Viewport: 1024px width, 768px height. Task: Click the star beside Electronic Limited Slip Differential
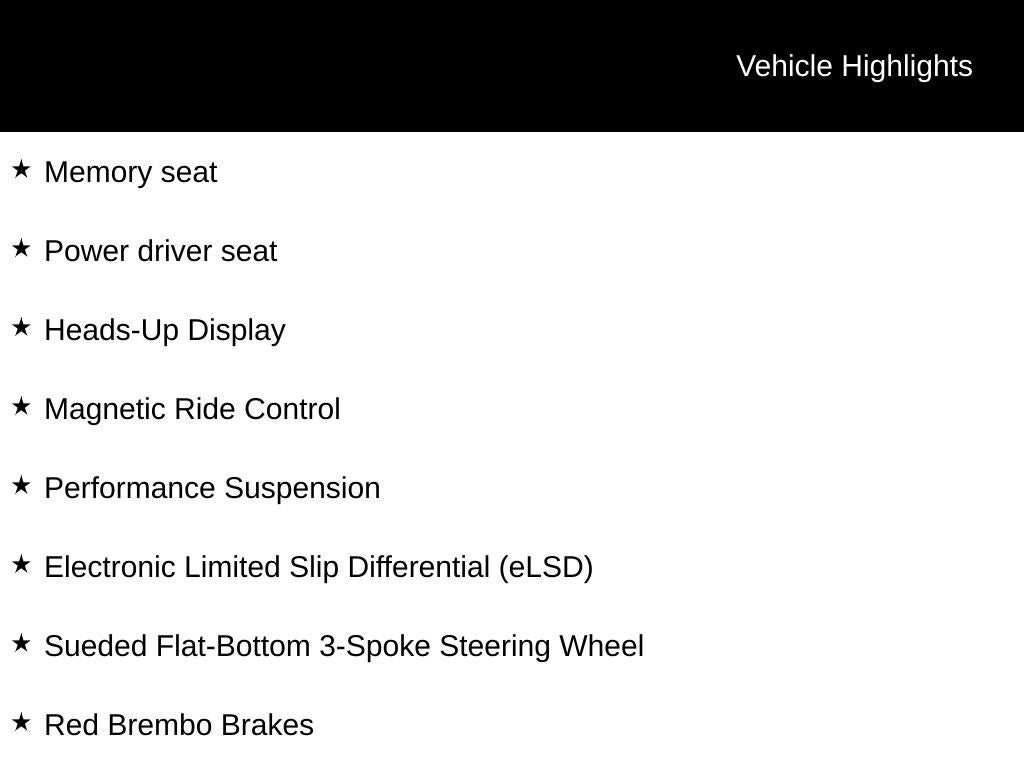pyautogui.click(x=22, y=565)
